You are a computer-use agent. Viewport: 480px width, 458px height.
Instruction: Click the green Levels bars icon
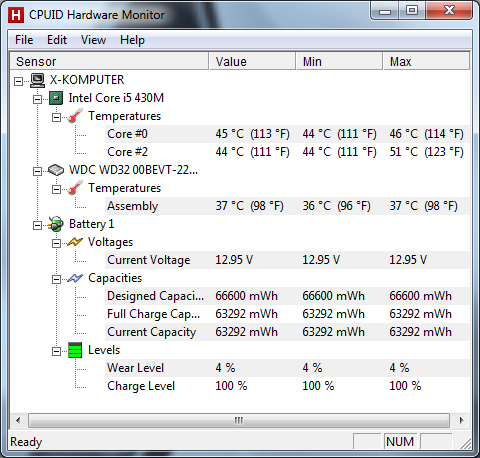pos(75,350)
